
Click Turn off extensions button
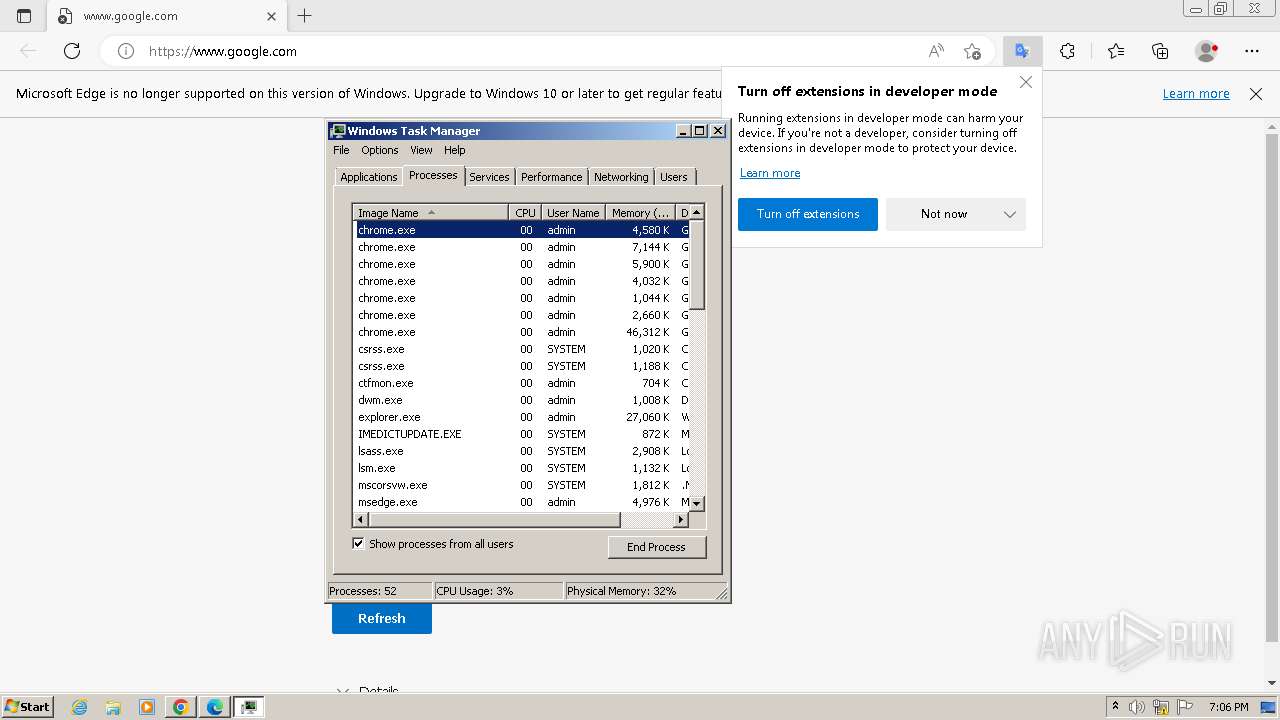coord(808,214)
